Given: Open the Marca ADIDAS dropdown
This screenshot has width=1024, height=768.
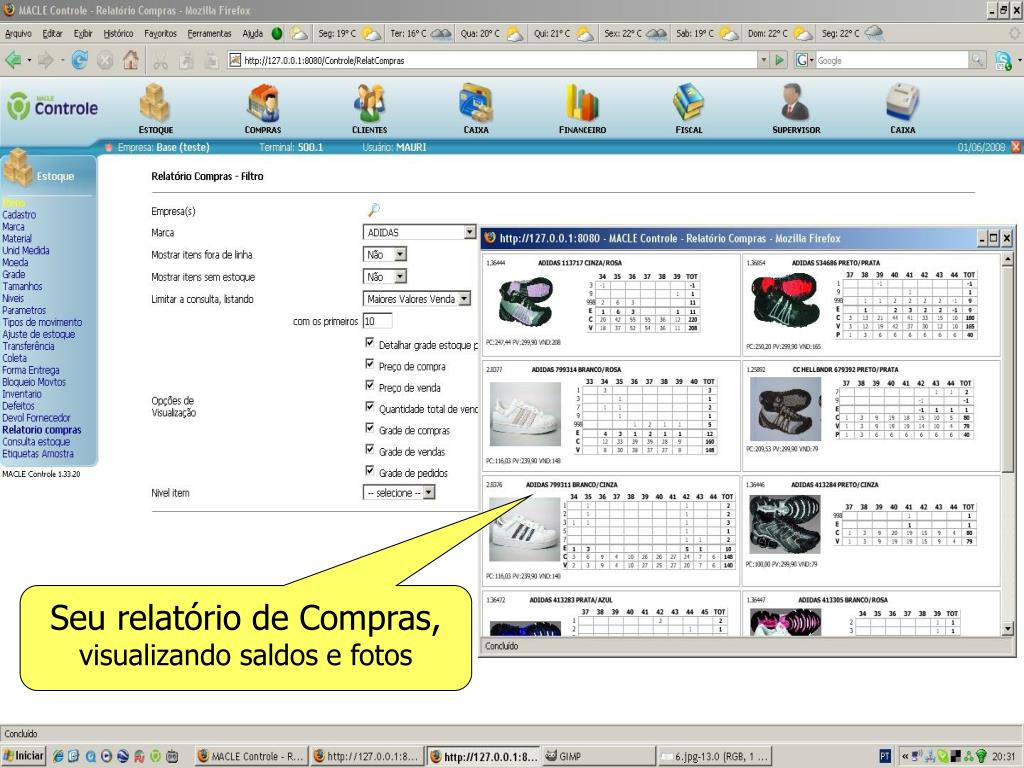Looking at the screenshot, I should 420,232.
